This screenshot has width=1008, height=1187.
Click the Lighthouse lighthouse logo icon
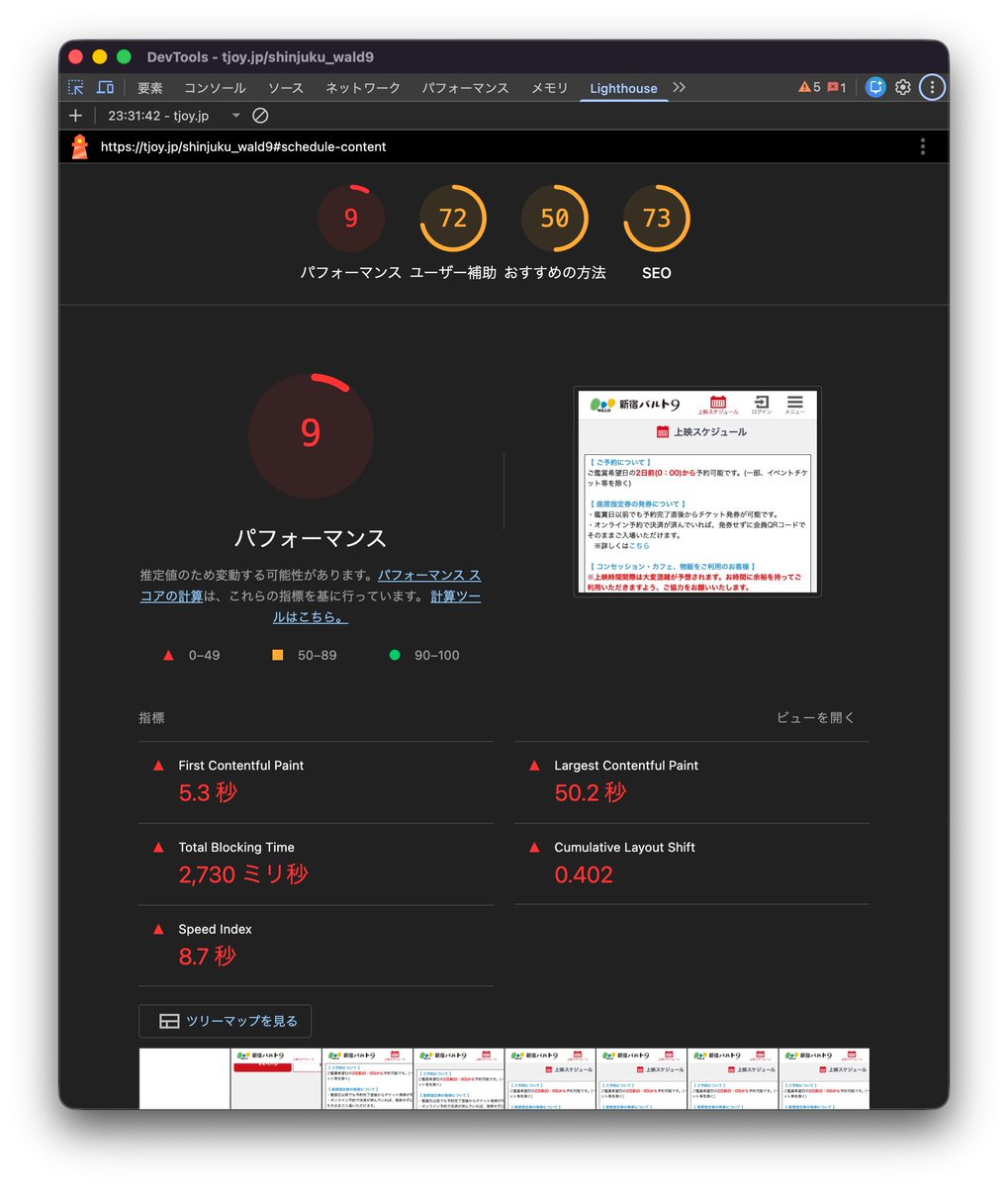pos(80,146)
